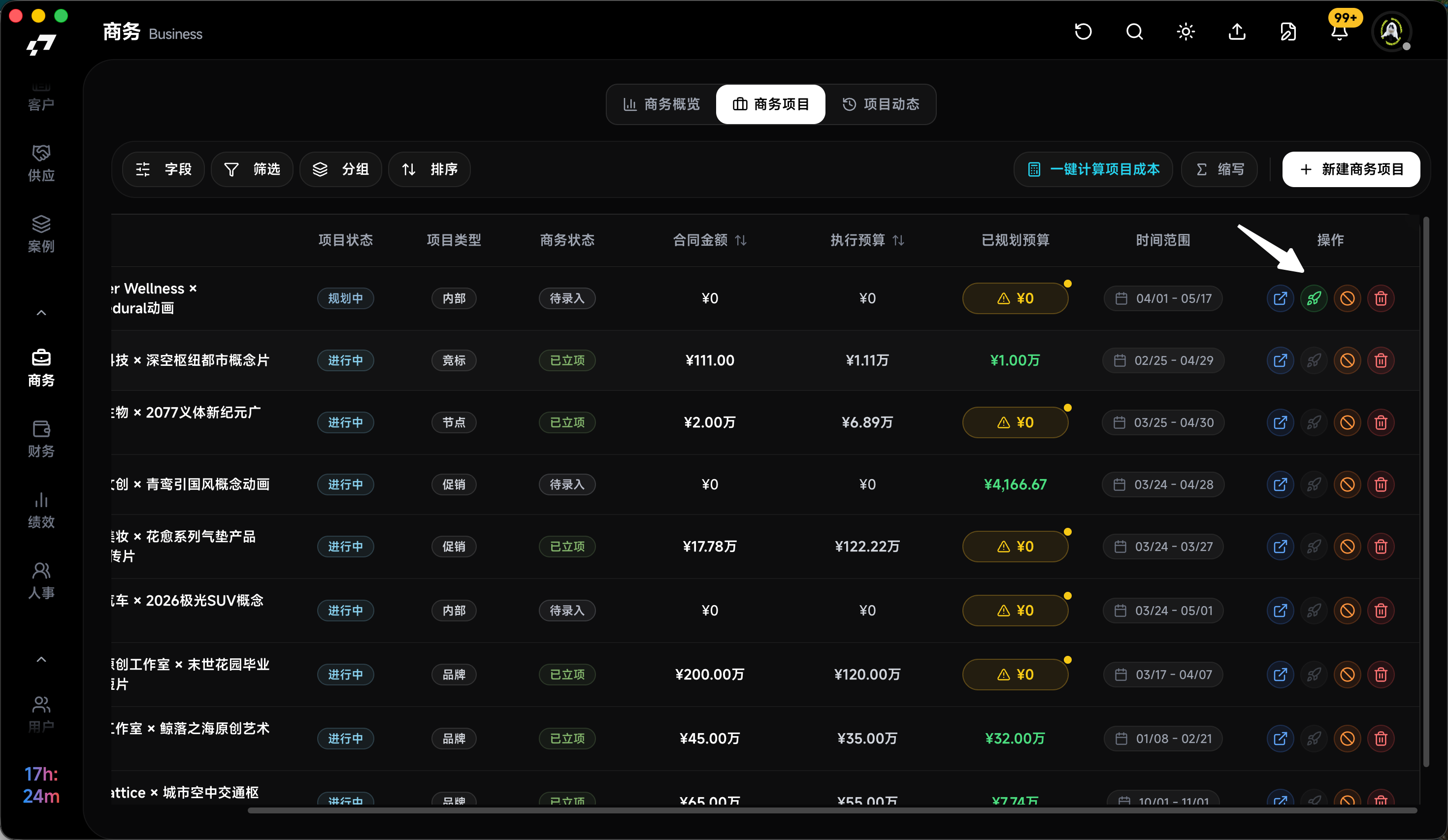Switch to the 商务概览 tab

(661, 104)
